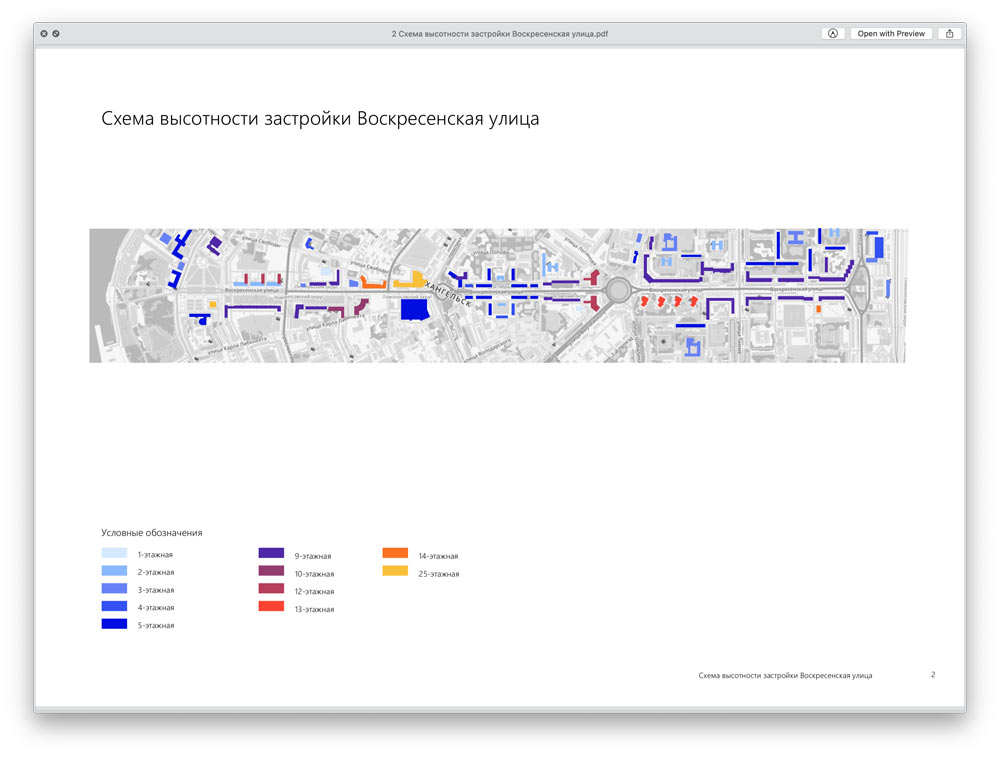Click the Share icon in title bar
This screenshot has height=757, width=1000.
949,33
